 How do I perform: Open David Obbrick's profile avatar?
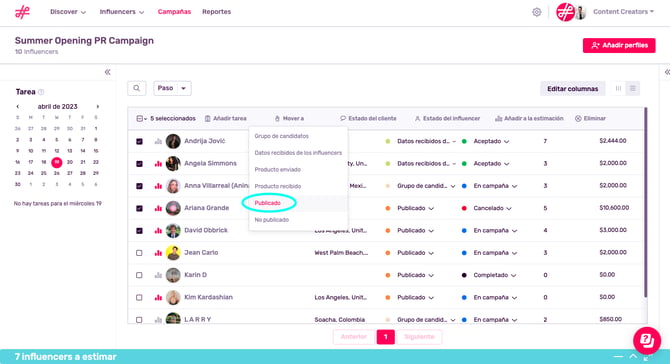pyautogui.click(x=173, y=230)
